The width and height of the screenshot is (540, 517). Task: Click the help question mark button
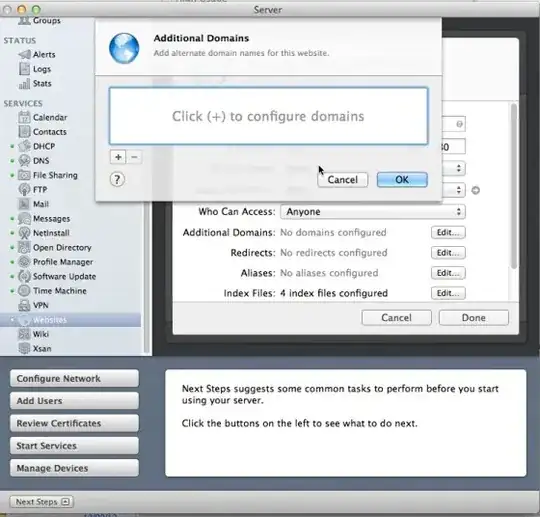pos(117,179)
